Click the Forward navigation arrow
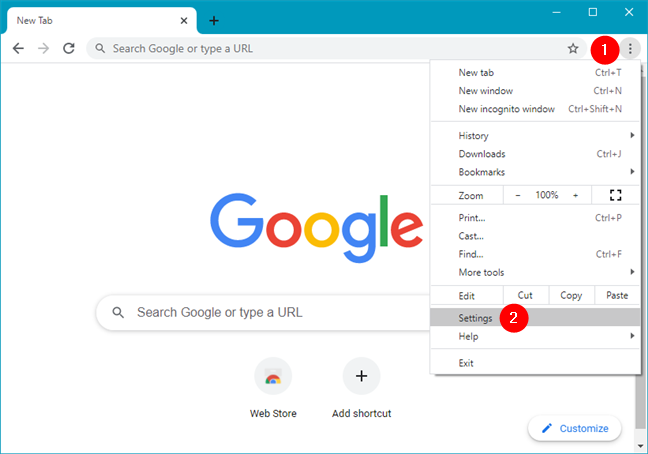Screen dimensions: 648x454 [x=43, y=49]
